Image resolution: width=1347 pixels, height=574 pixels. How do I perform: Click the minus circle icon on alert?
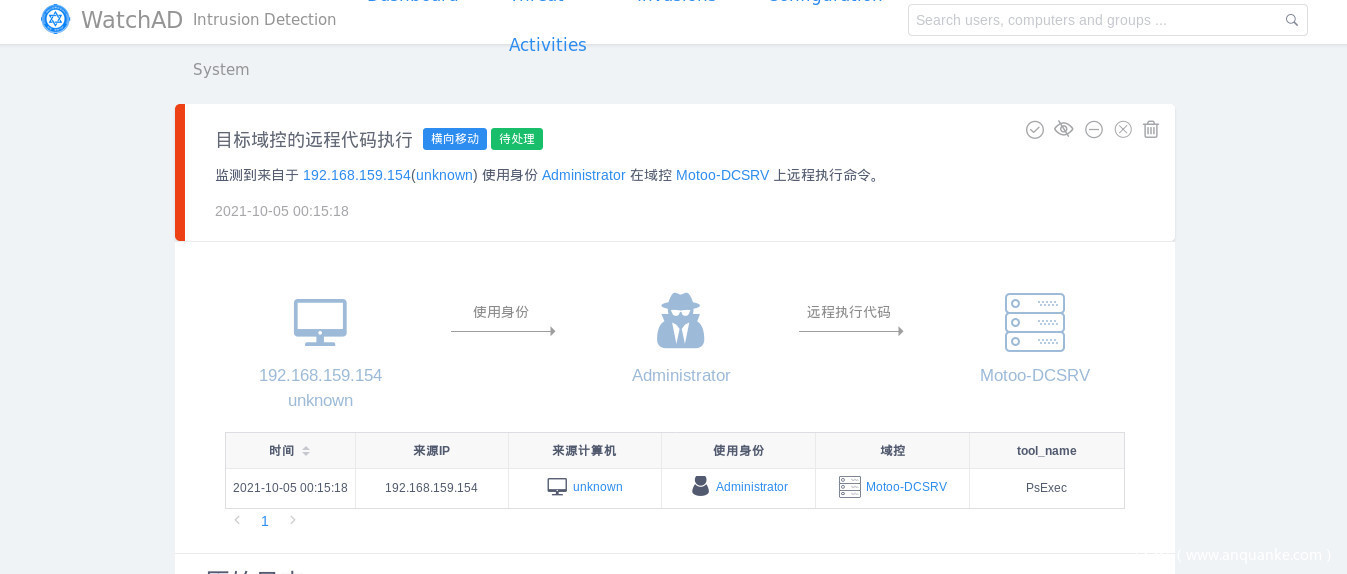tap(1094, 129)
